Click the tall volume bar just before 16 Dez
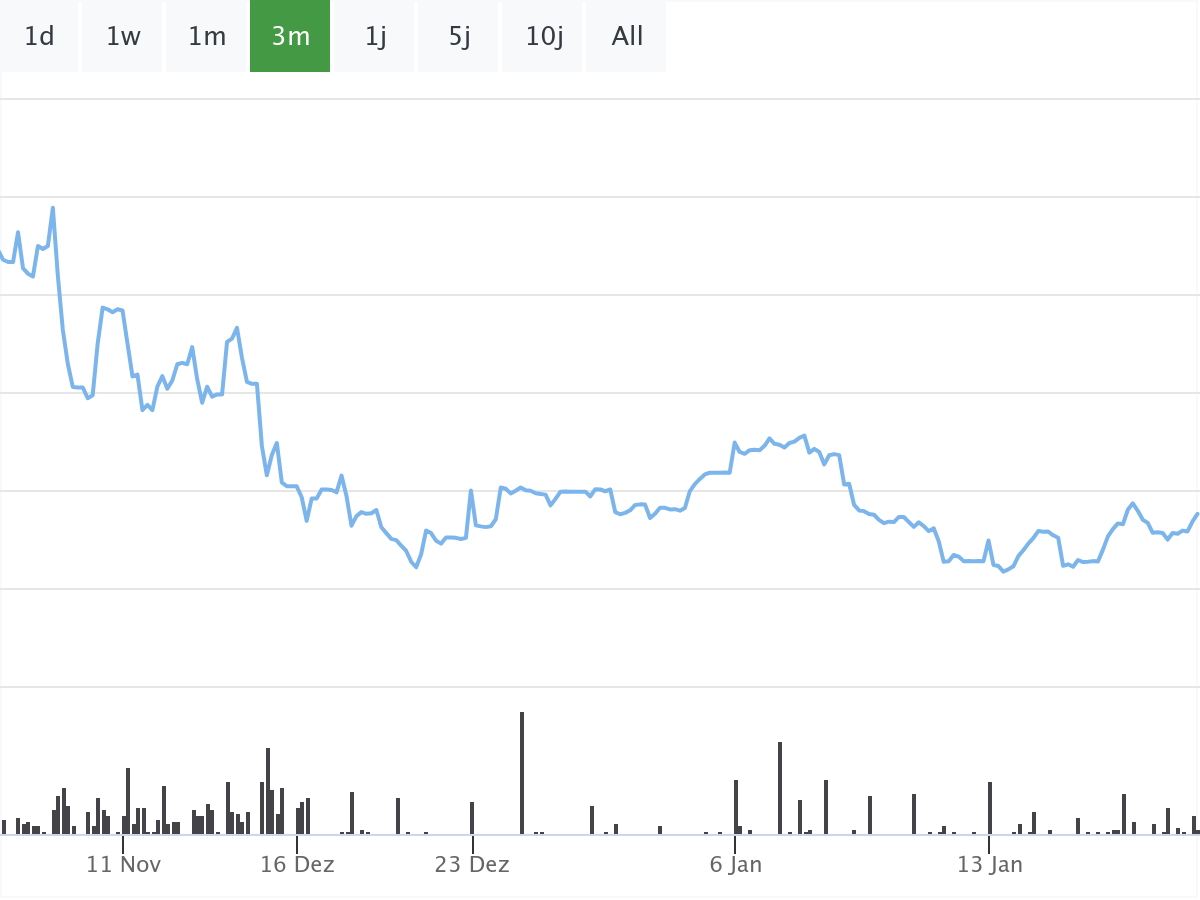Screen dimensions: 1200x900 [268, 790]
